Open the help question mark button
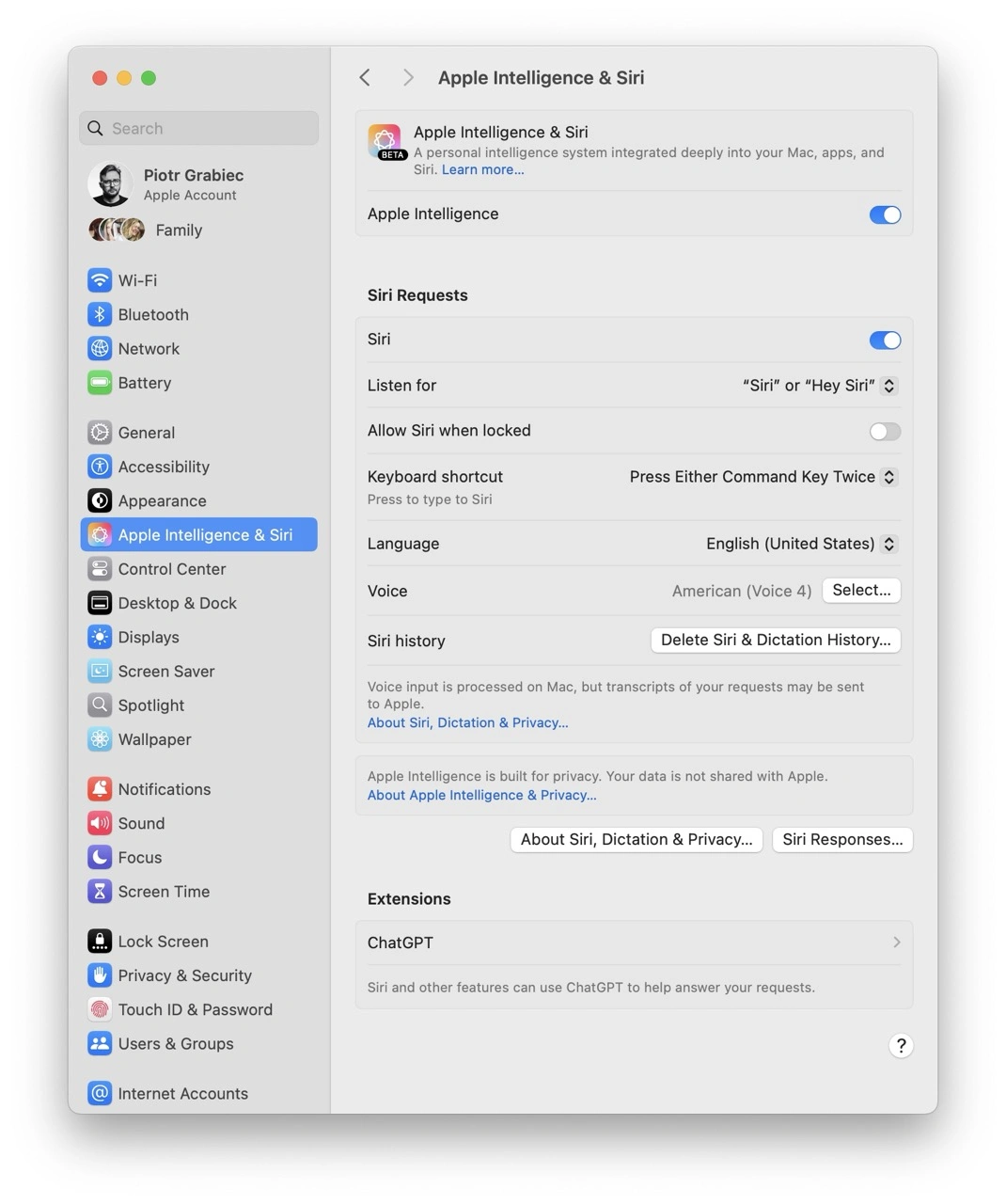Screen dimensions: 1006x1204 (x=901, y=1046)
